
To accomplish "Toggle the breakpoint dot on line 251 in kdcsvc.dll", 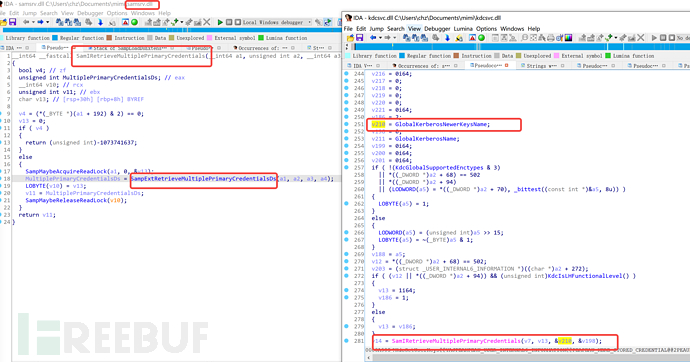I will tap(347, 124).
